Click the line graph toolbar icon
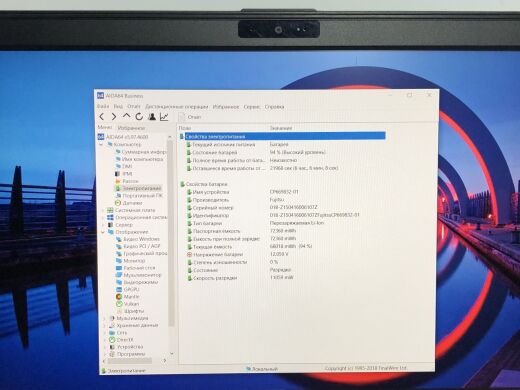 164,117
